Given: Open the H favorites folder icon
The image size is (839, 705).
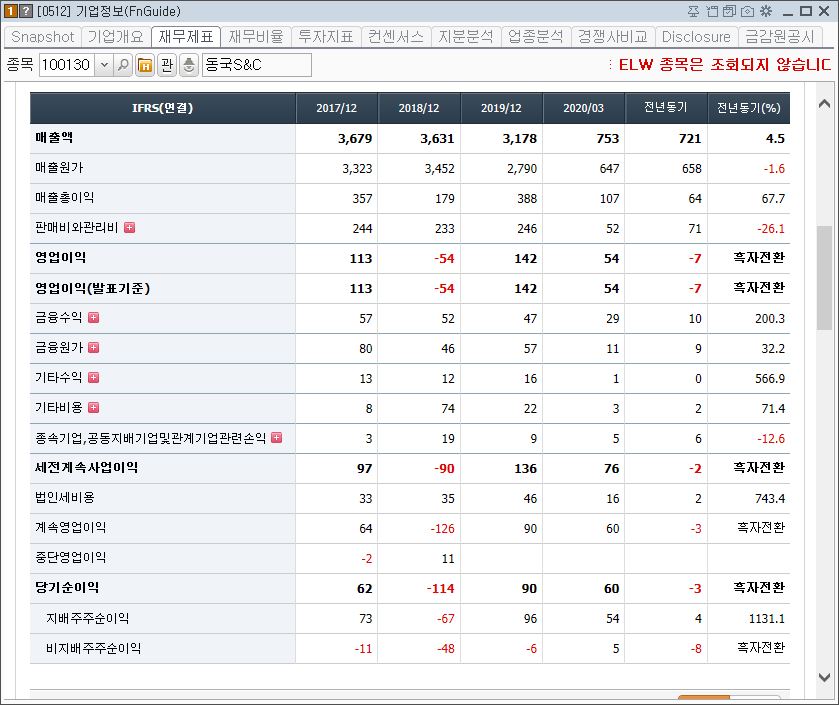Looking at the screenshot, I should click(144, 63).
